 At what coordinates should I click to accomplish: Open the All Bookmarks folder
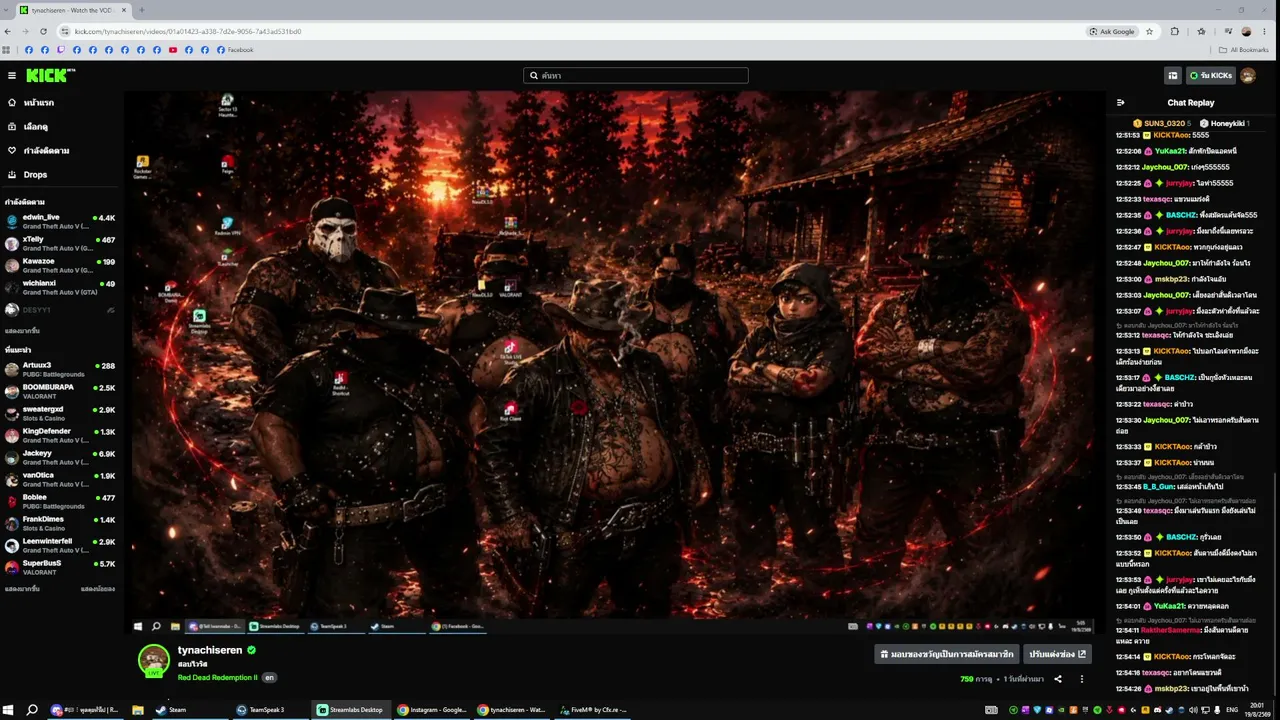coord(1244,50)
